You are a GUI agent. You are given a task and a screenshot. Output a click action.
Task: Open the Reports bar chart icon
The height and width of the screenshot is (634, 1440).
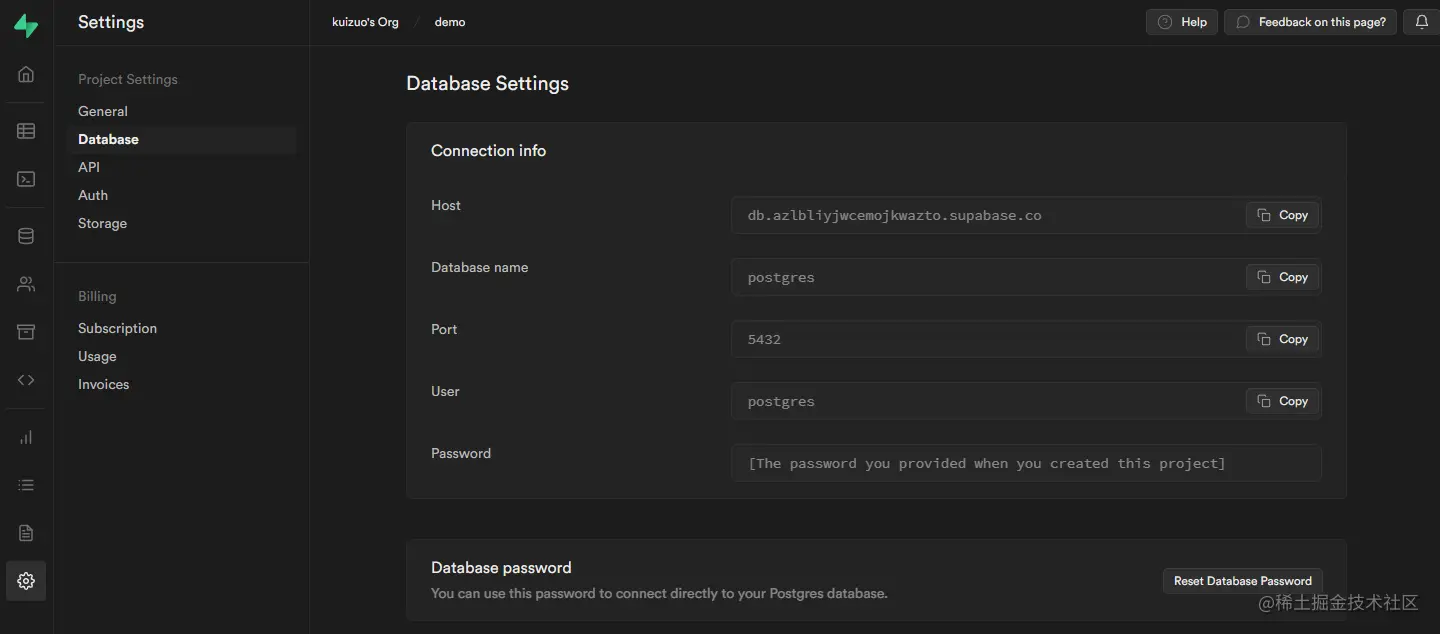pyautogui.click(x=26, y=437)
